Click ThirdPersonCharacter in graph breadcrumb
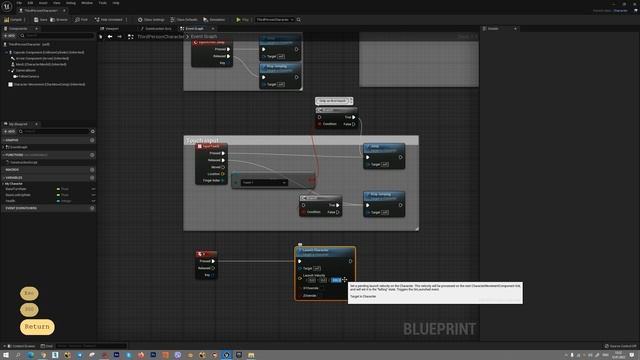640x360 pixels. tap(160, 37)
